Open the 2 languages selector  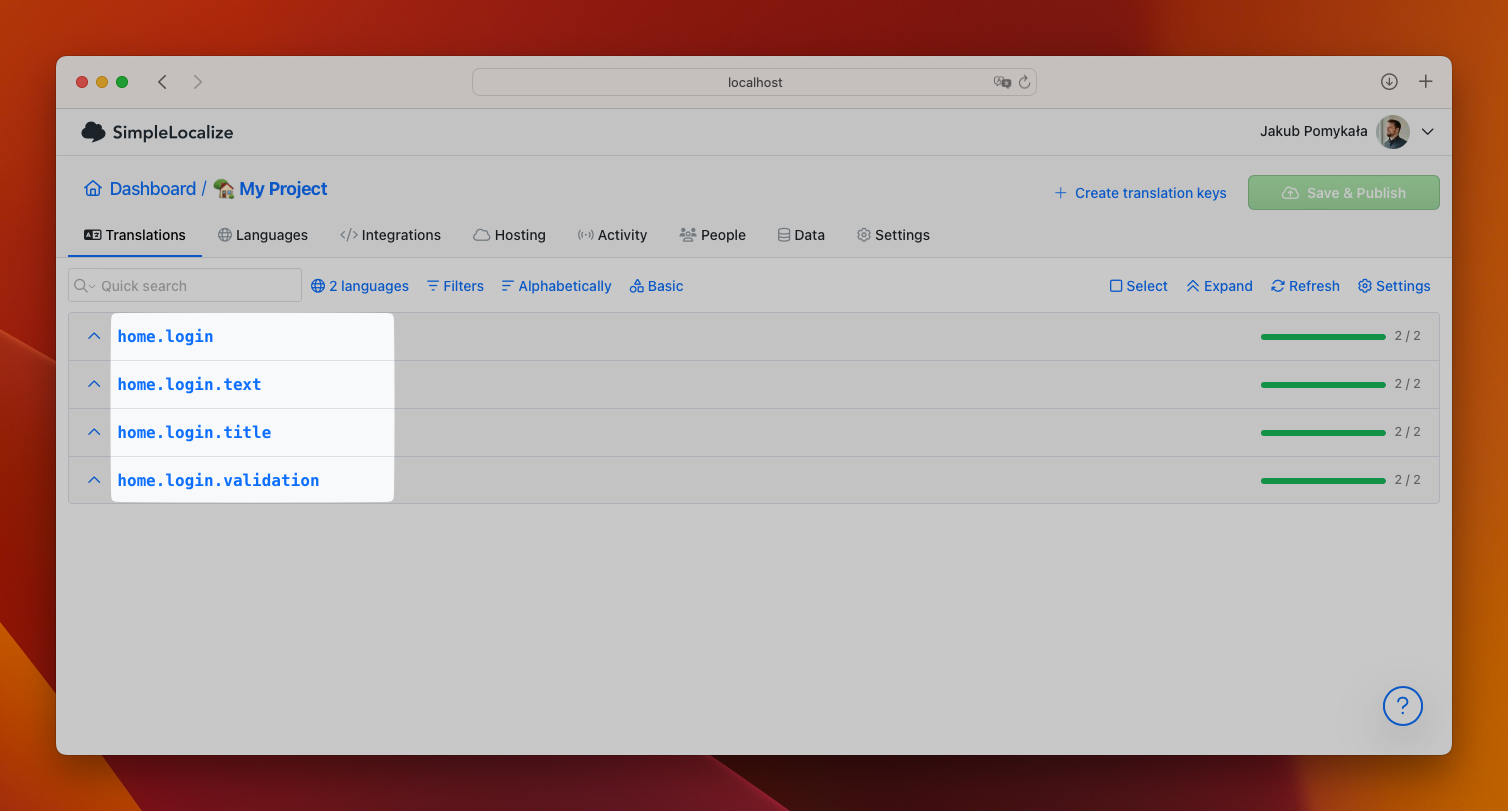(360, 286)
